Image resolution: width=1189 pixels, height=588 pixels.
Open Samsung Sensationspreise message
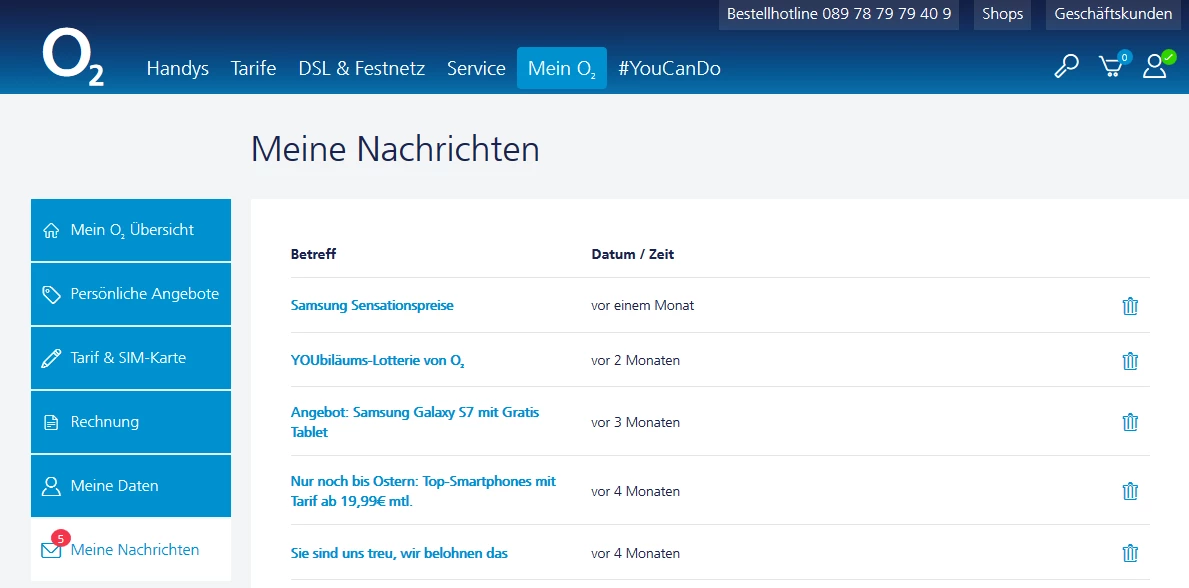[372, 305]
